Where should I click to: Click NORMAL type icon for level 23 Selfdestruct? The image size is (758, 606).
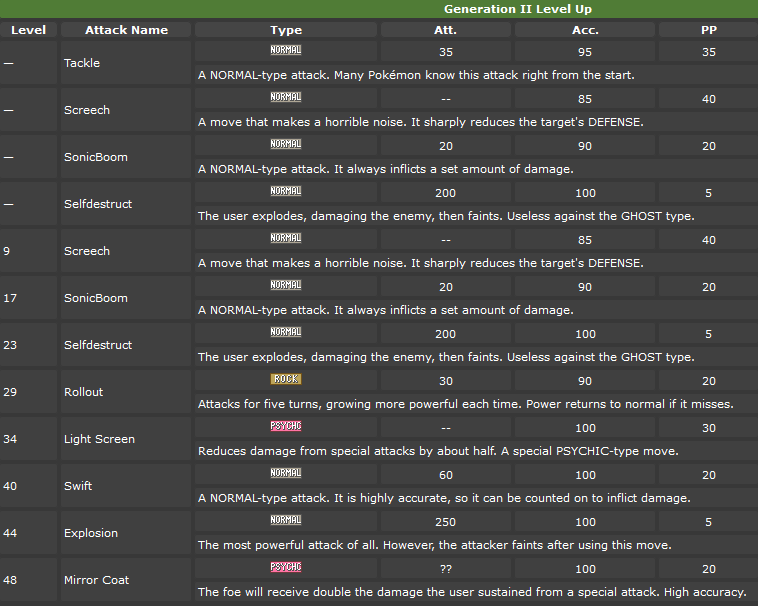click(286, 332)
